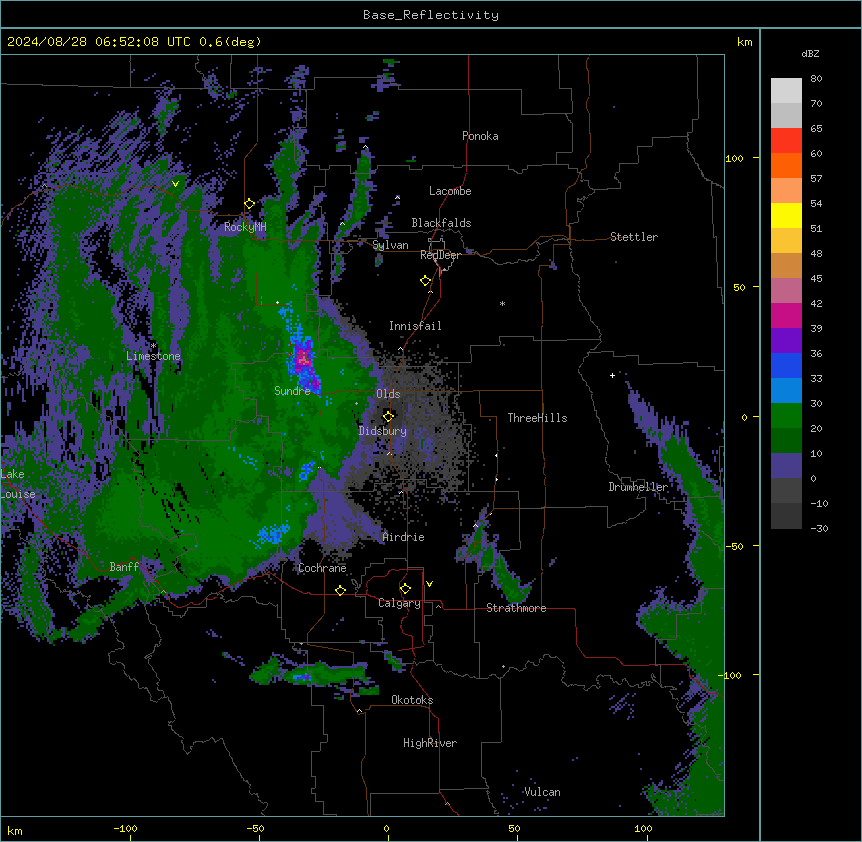
Task: Select the blue 33–36 dBZ legend swatch
Action: pos(786,365)
